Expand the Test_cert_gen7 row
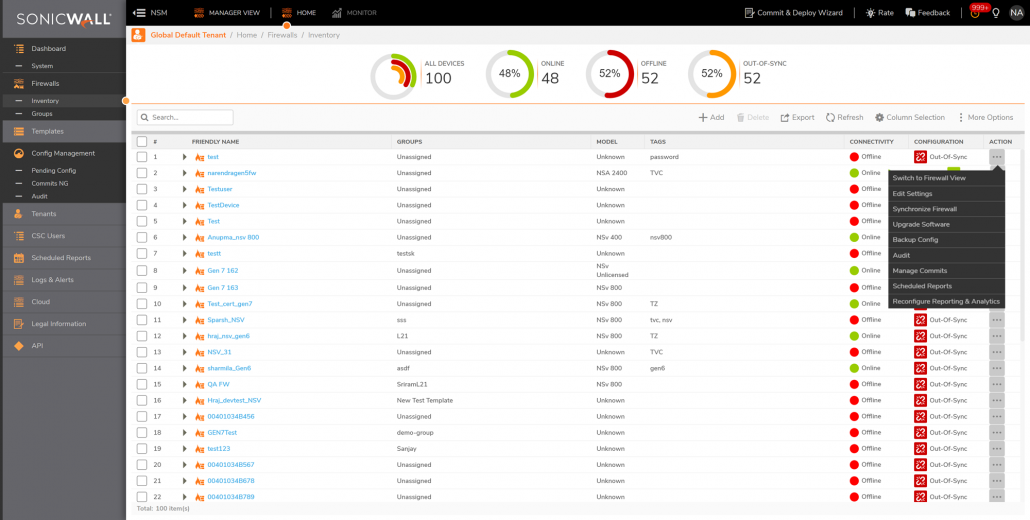This screenshot has width=1030, height=520. pos(185,304)
